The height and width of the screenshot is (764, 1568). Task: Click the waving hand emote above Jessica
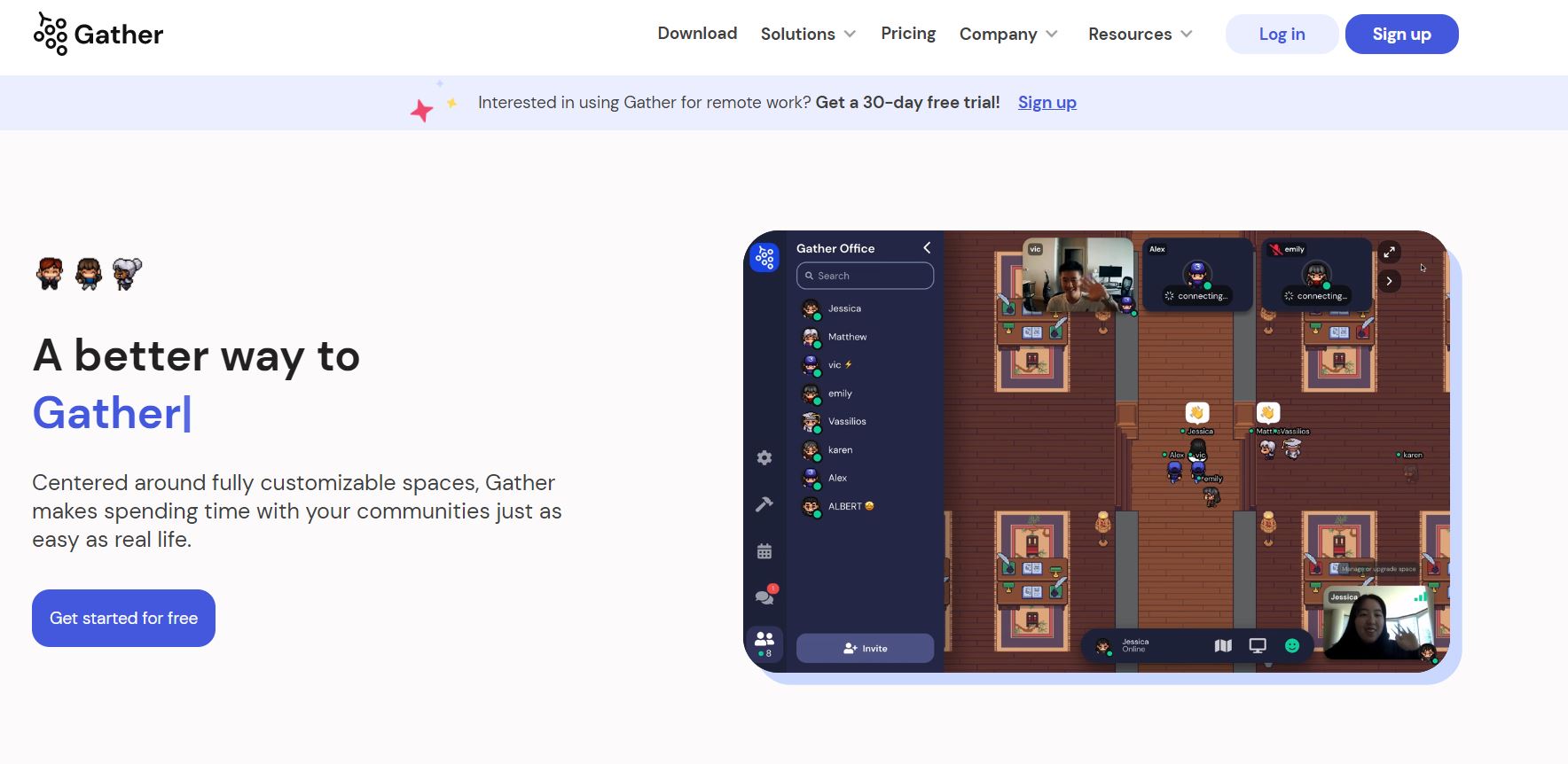(1197, 413)
